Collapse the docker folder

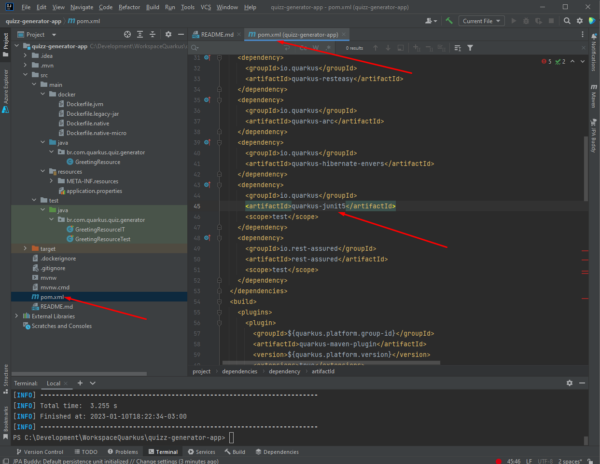[42, 94]
